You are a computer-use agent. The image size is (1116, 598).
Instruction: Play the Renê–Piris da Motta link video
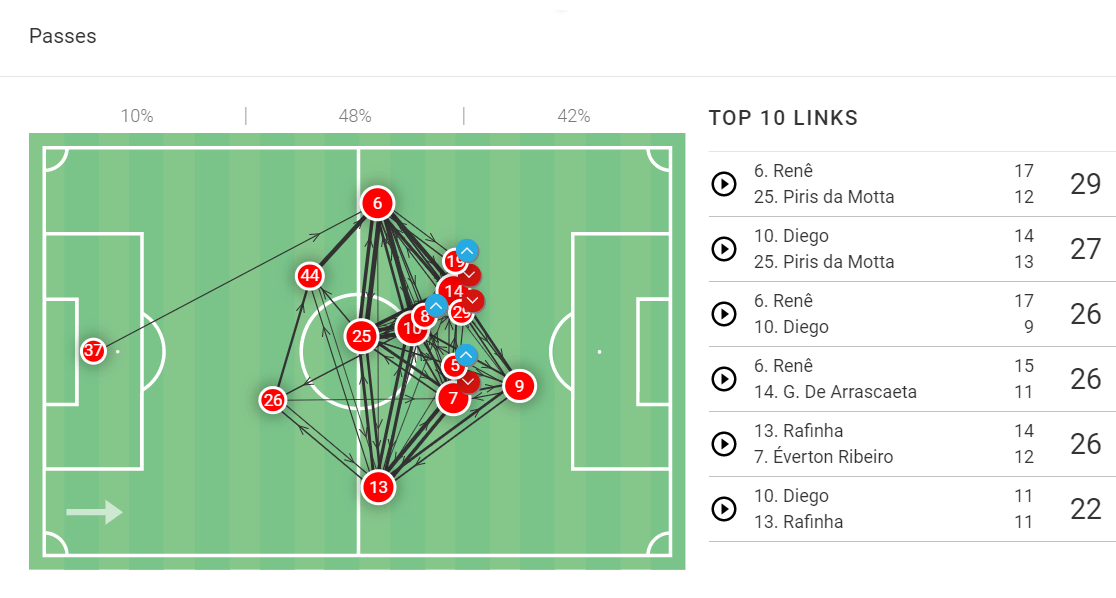pos(723,184)
